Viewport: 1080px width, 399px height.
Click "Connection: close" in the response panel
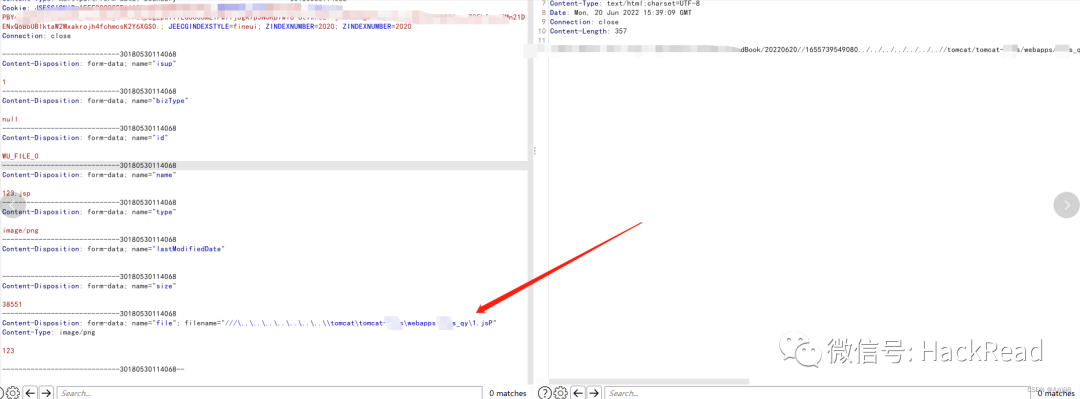(x=584, y=22)
